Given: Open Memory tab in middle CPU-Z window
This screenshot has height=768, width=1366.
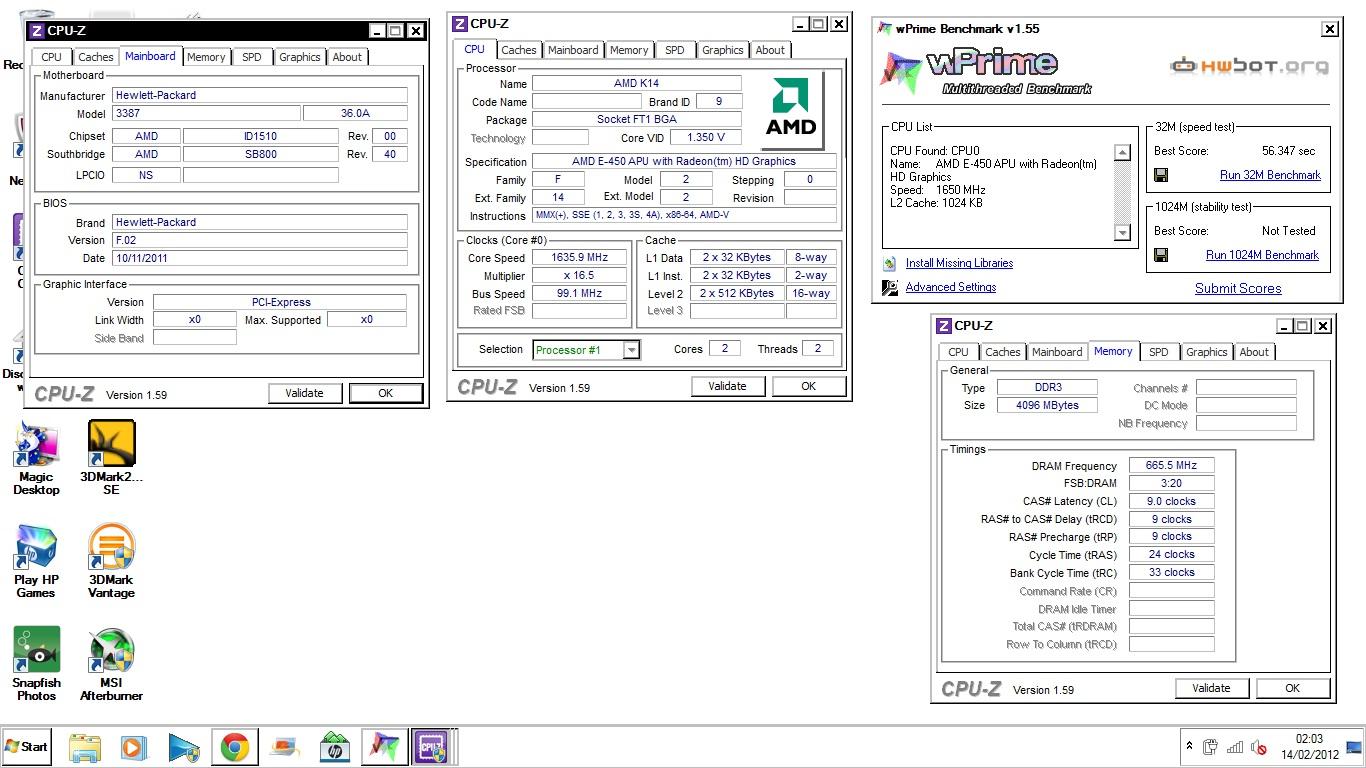Looking at the screenshot, I should [x=629, y=50].
